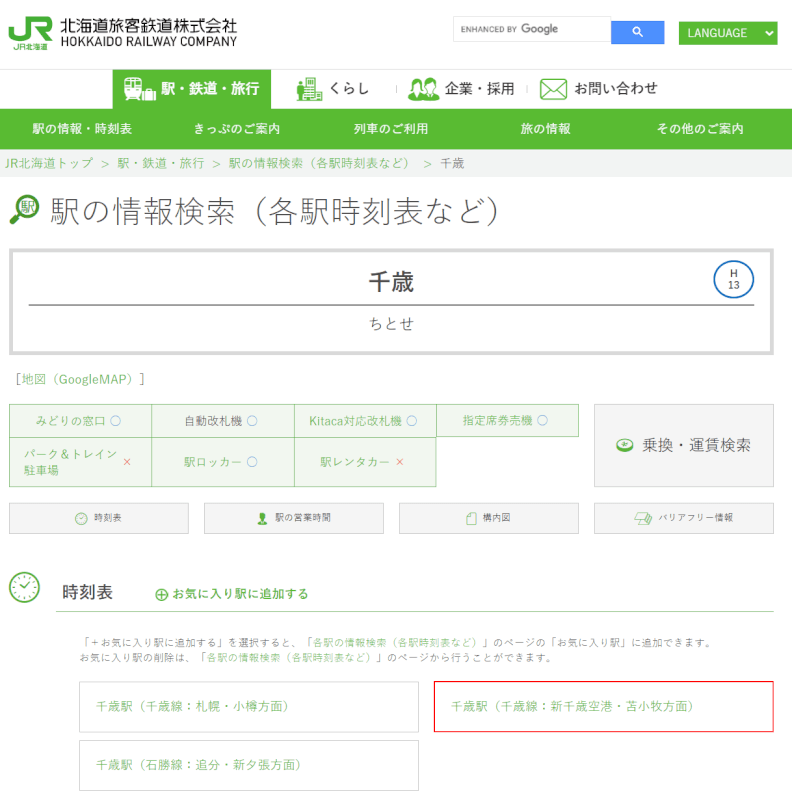Open きっぷのご案内 menu
Screen dimensions: 792x800
point(237,129)
